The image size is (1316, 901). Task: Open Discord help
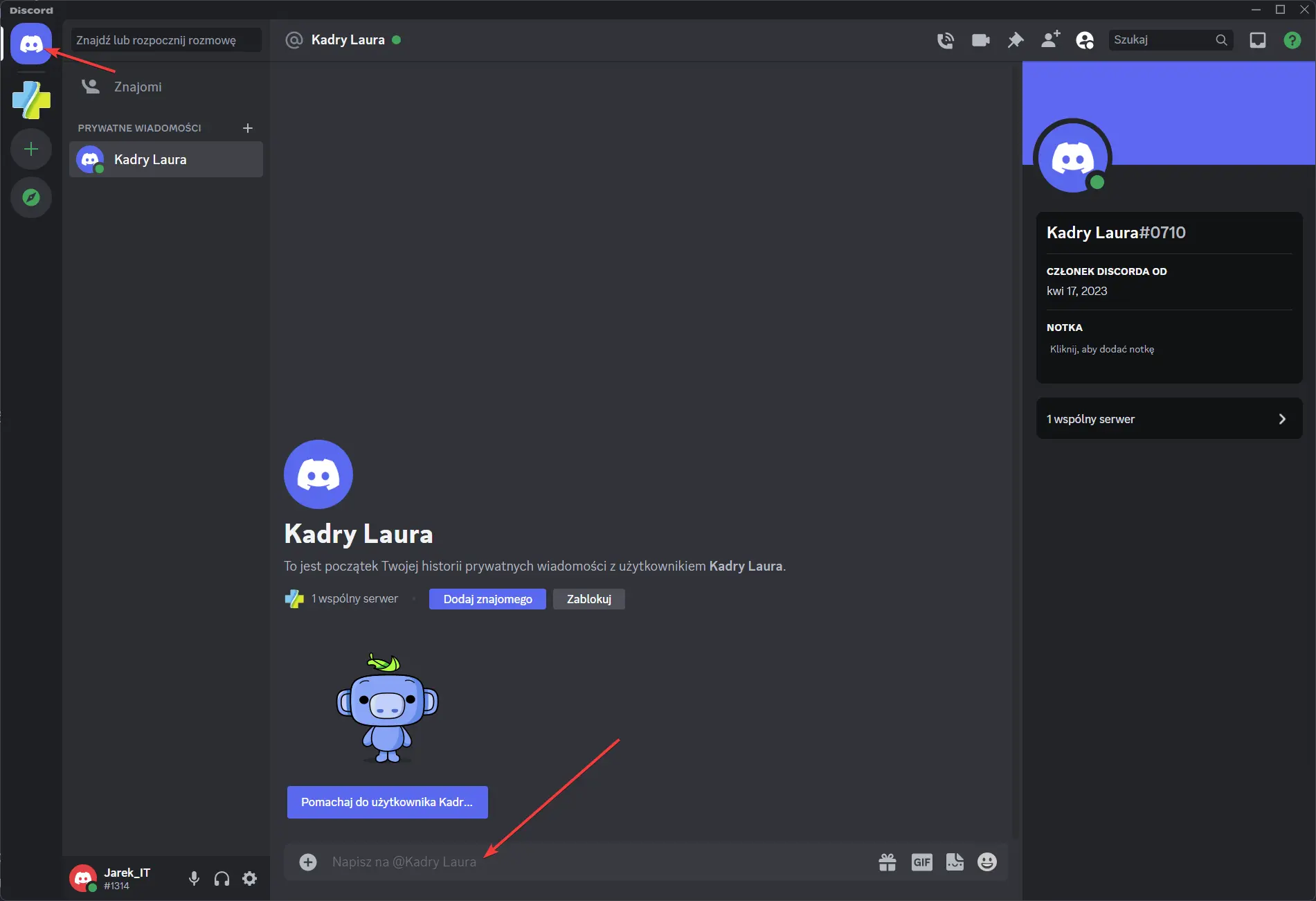click(x=1292, y=40)
